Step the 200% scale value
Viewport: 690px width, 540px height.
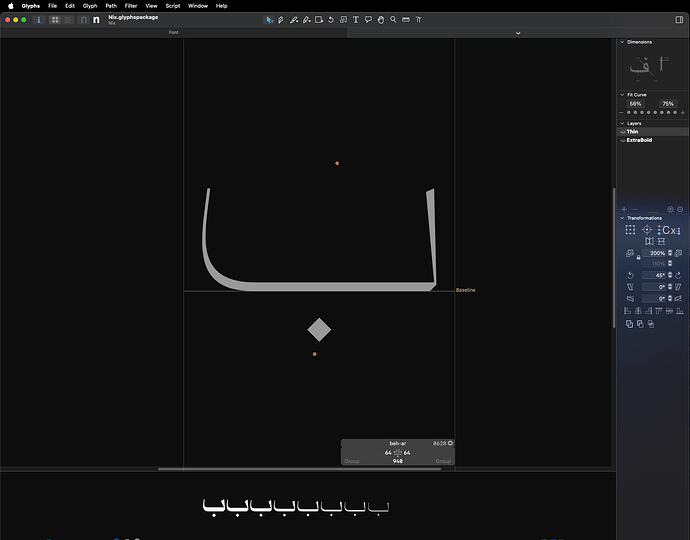click(x=670, y=253)
